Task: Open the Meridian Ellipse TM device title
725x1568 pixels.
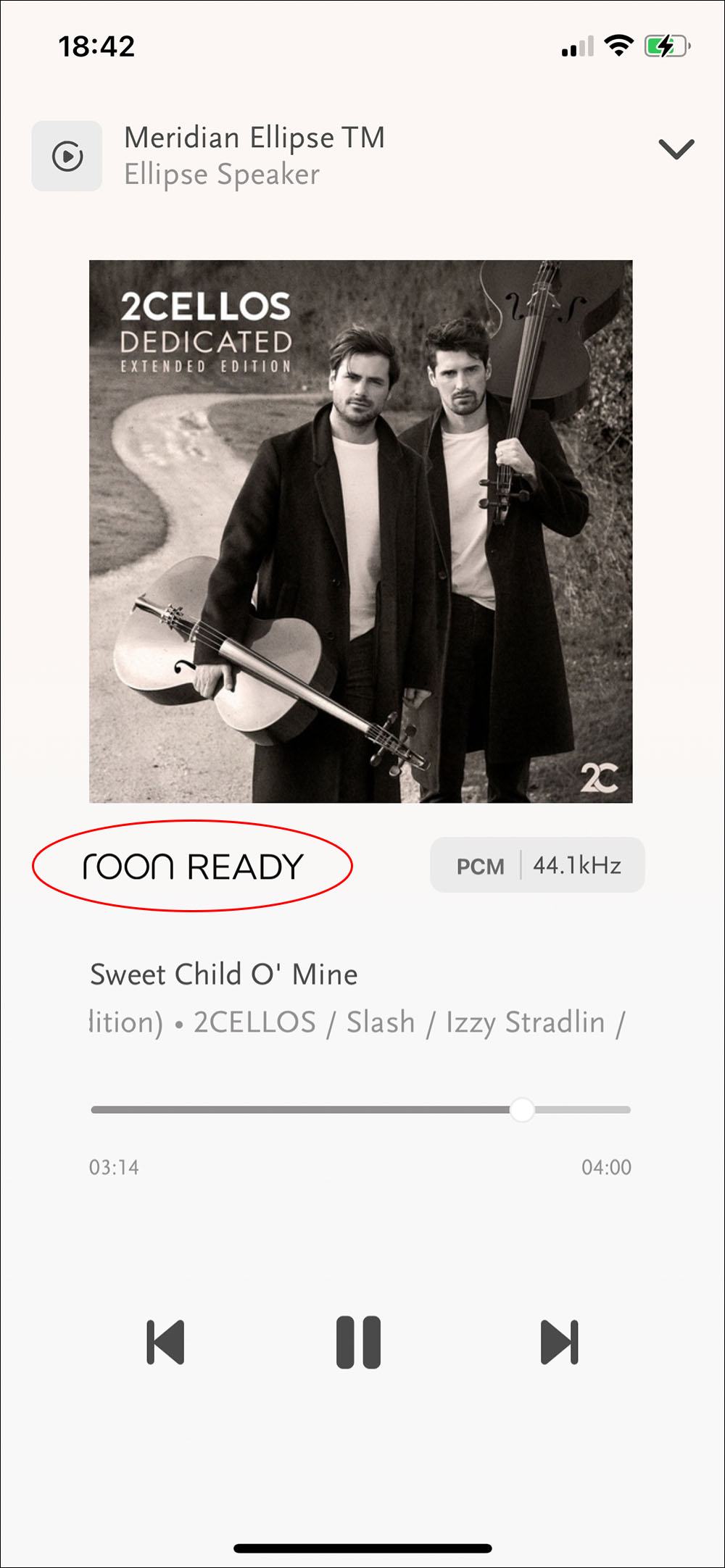Action: pyautogui.click(x=254, y=138)
